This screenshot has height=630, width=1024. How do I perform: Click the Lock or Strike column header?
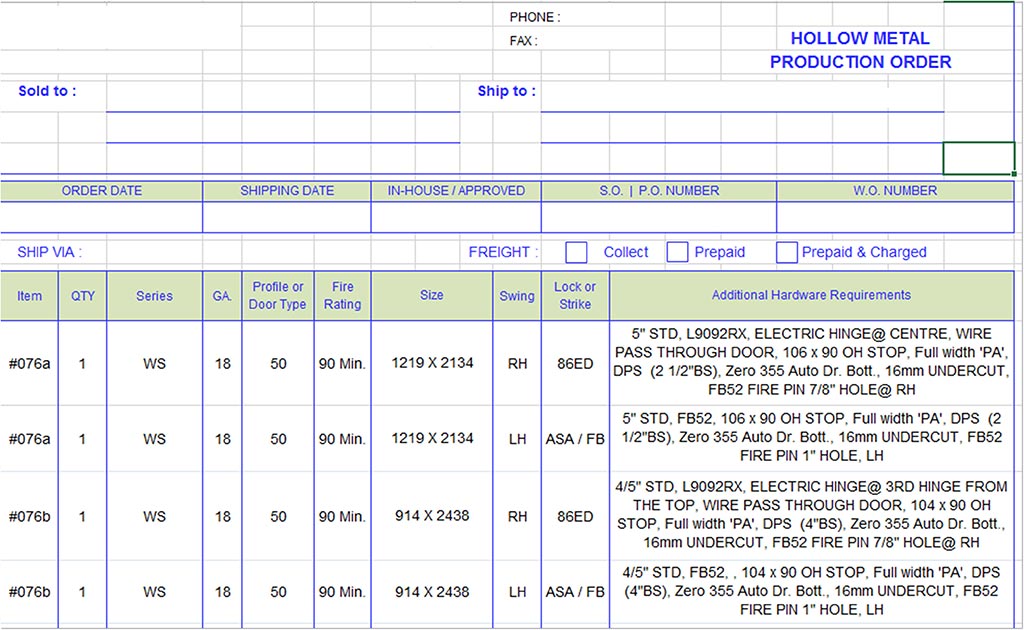point(575,295)
